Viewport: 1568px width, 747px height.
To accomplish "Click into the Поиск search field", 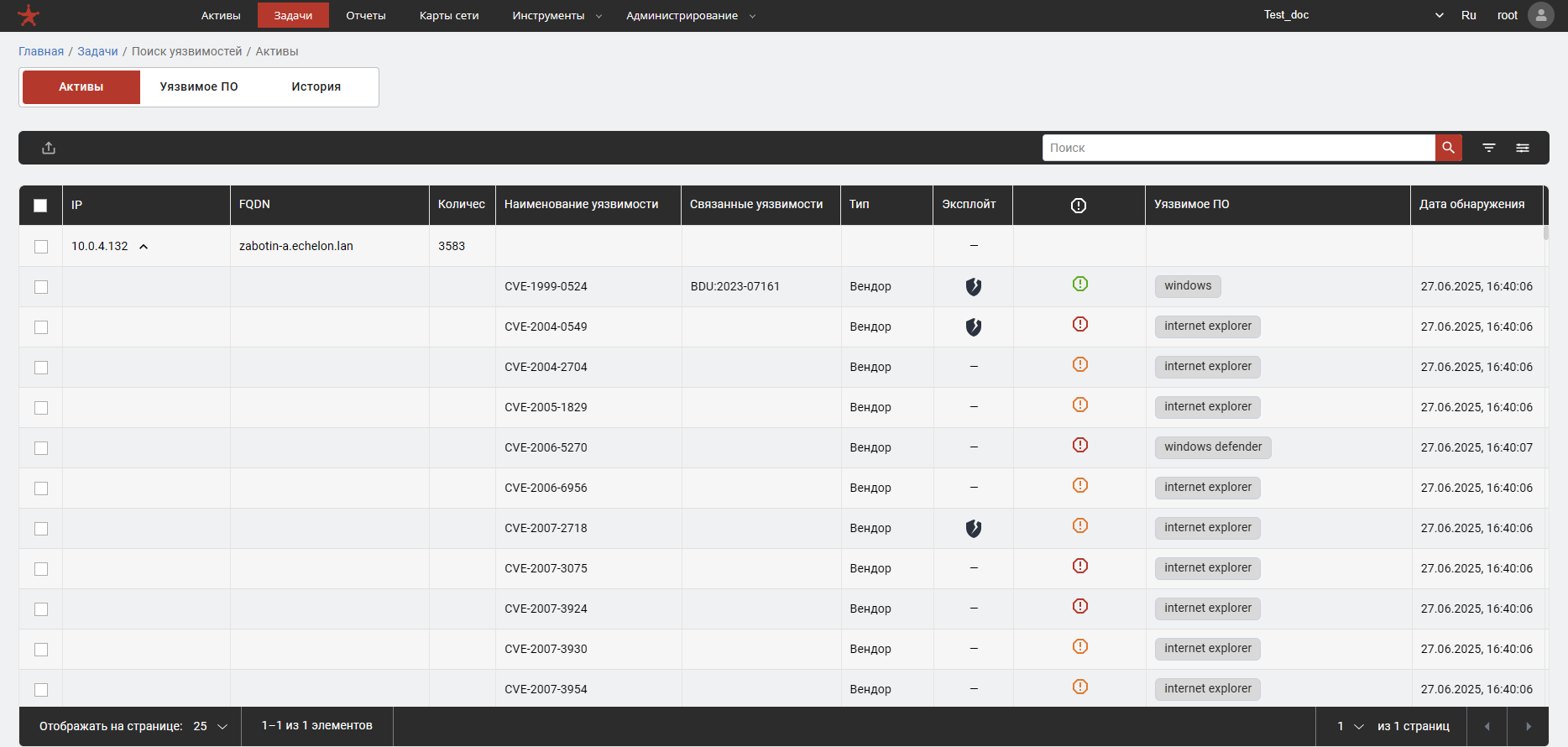I will tap(1238, 148).
